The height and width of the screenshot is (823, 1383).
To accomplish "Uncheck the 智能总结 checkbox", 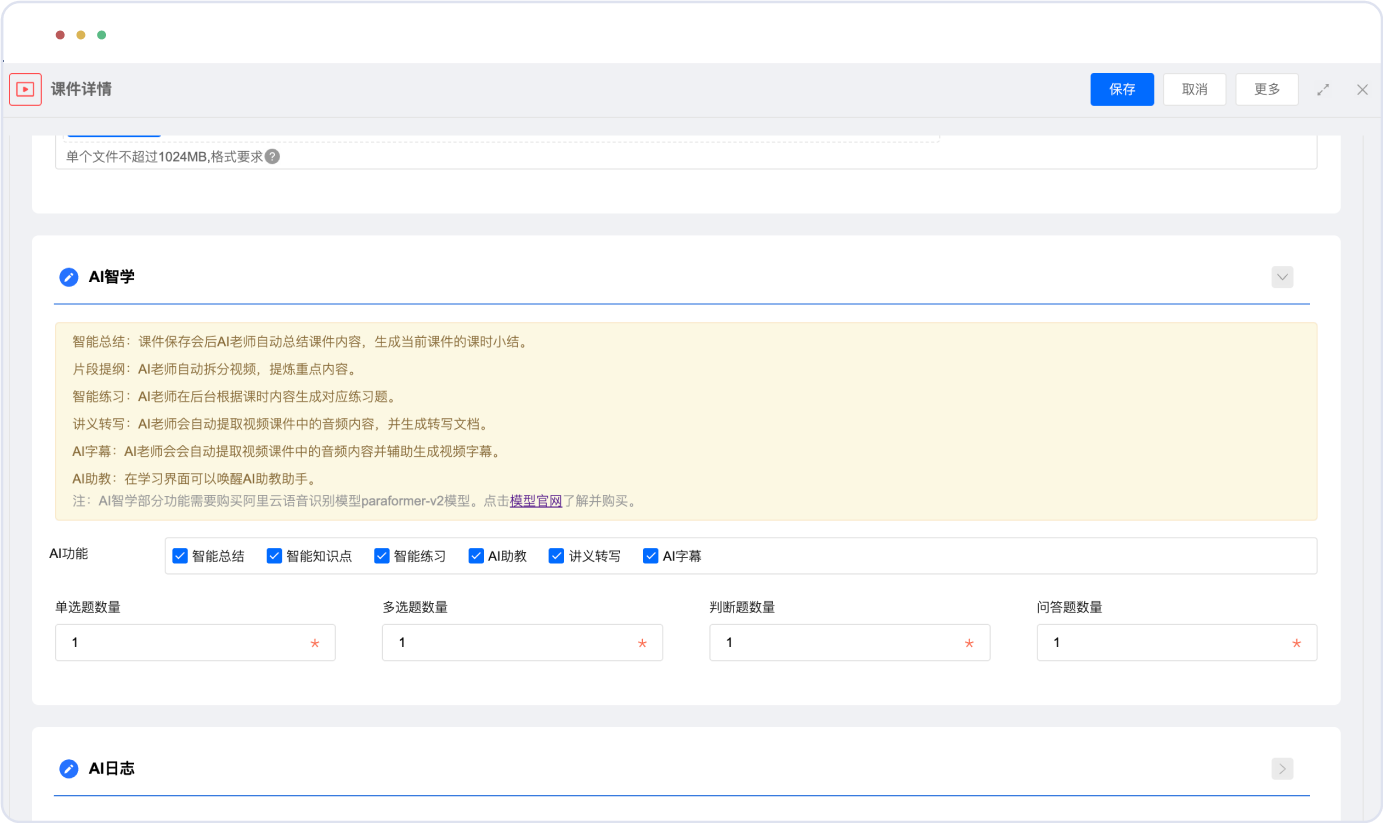I will click(x=180, y=556).
